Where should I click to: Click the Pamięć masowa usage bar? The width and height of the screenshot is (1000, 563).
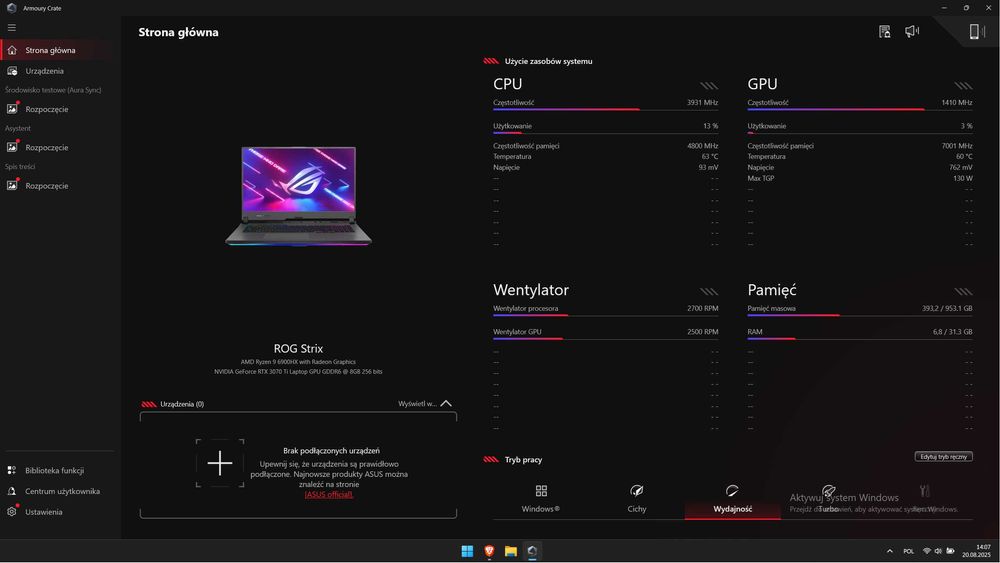860,315
